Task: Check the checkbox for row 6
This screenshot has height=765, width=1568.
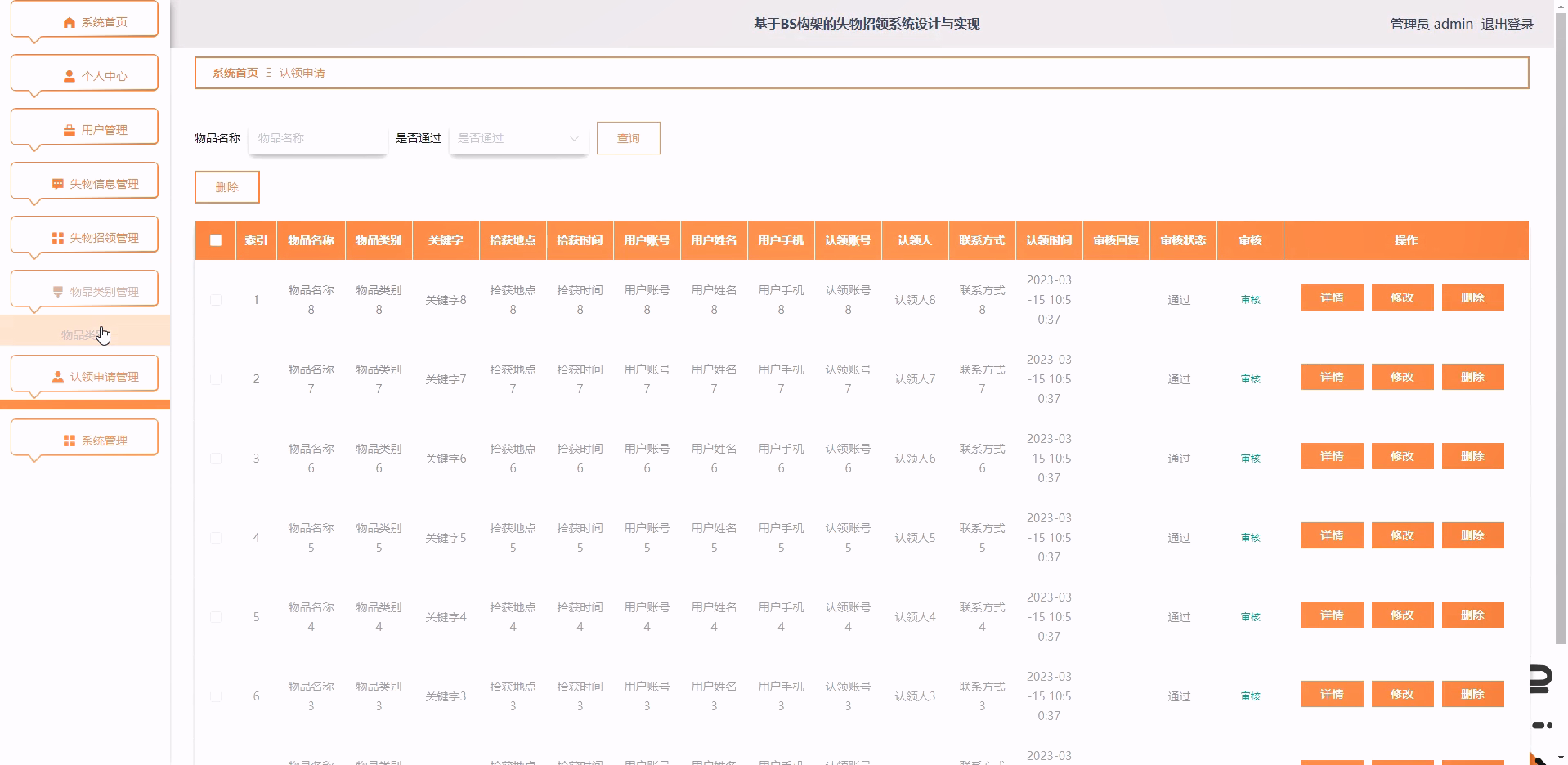Action: coord(216,696)
